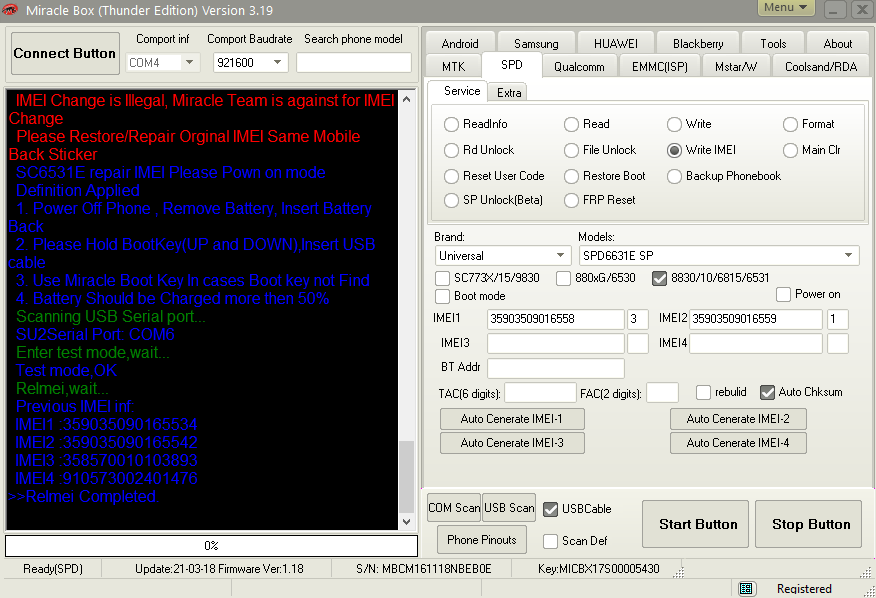Select the SPD tab

coord(511,65)
